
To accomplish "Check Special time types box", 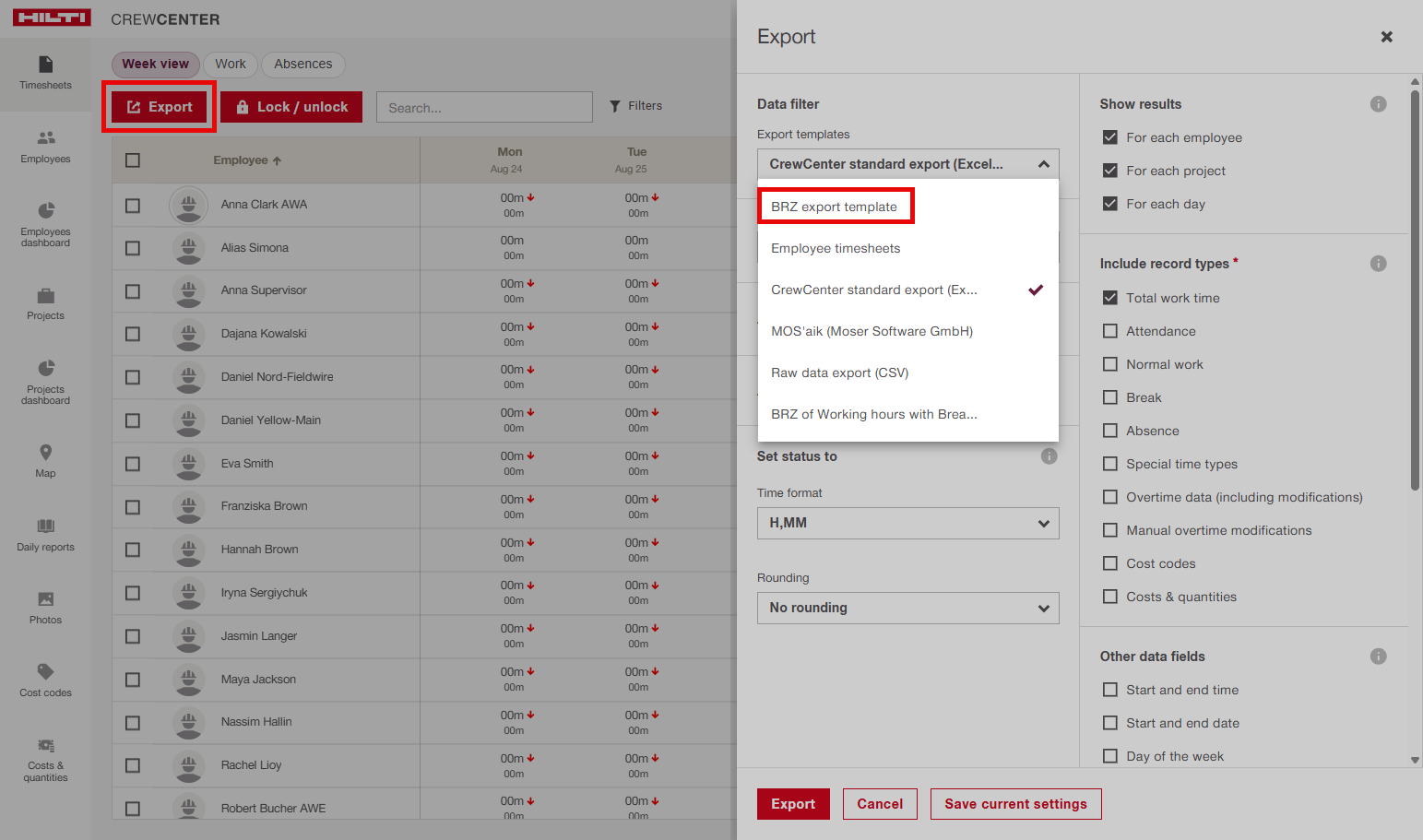I will pyautogui.click(x=1110, y=464).
